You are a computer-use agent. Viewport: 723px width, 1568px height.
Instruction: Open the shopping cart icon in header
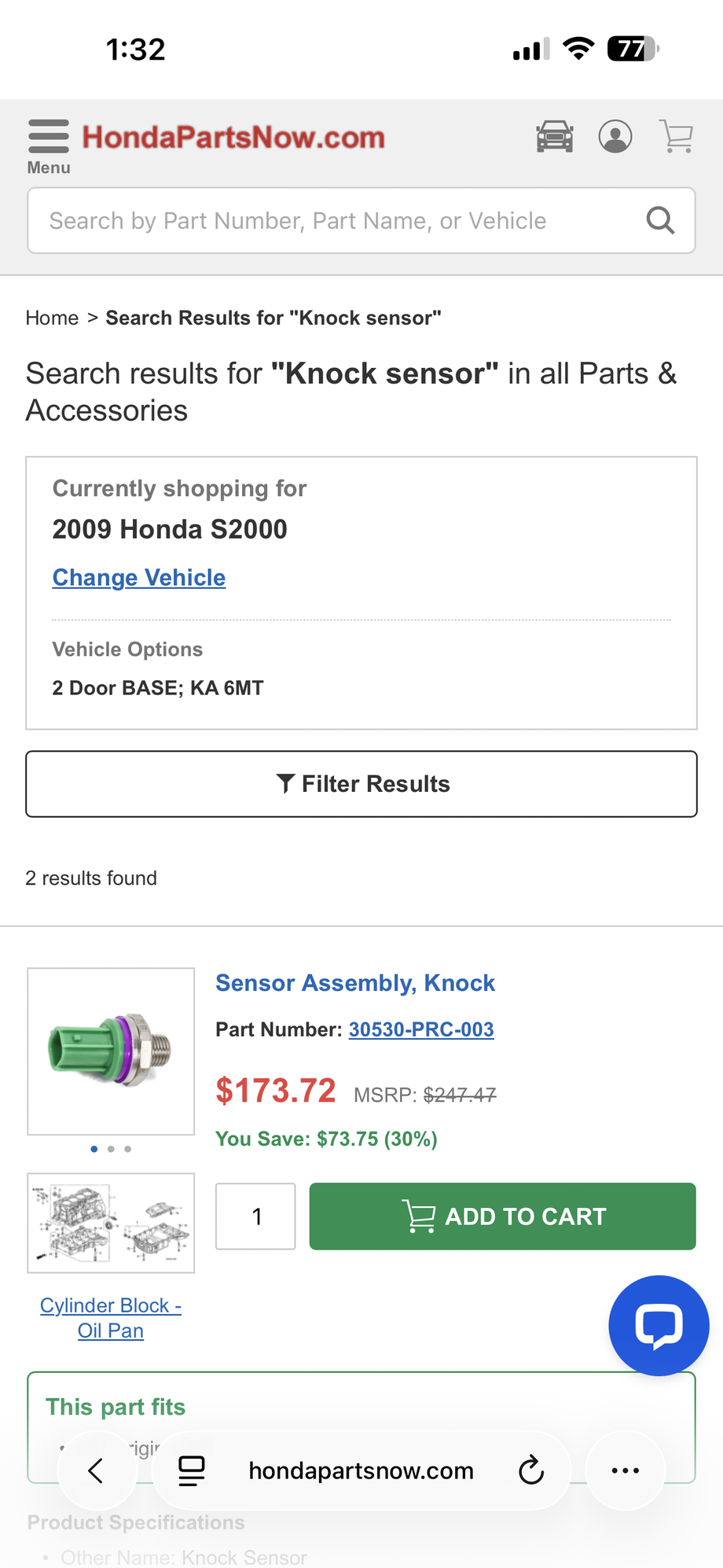[676, 137]
